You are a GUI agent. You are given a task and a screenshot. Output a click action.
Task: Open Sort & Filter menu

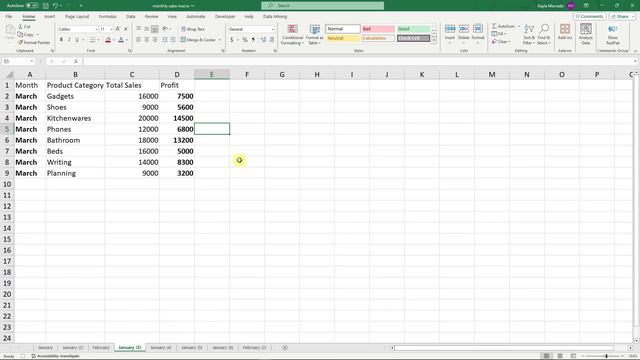pyautogui.click(x=529, y=34)
